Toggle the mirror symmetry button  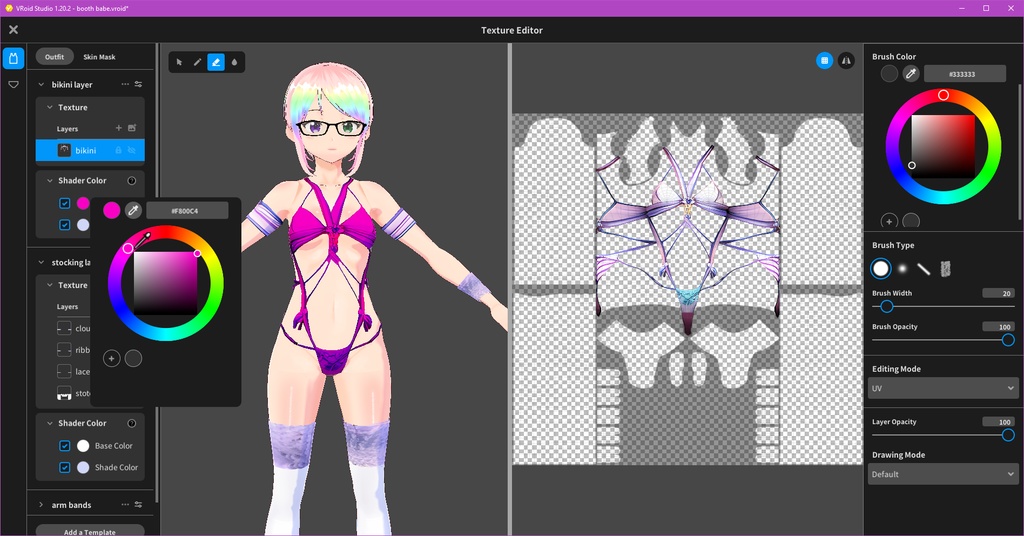coord(846,61)
